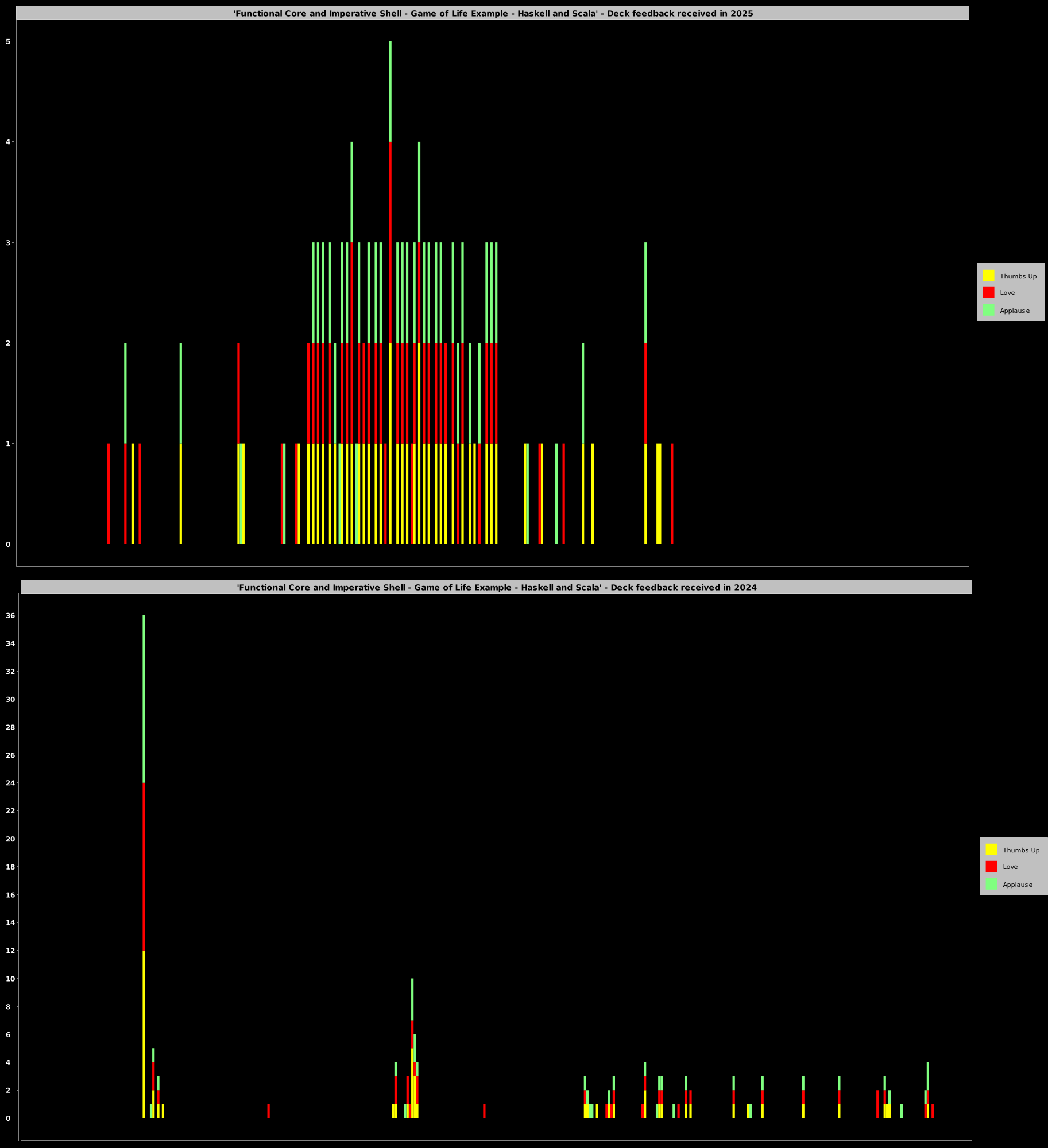The height and width of the screenshot is (1148, 1048).
Task: Select the 'Thumbs Up' label in 2024 legend
Action: [1020, 850]
